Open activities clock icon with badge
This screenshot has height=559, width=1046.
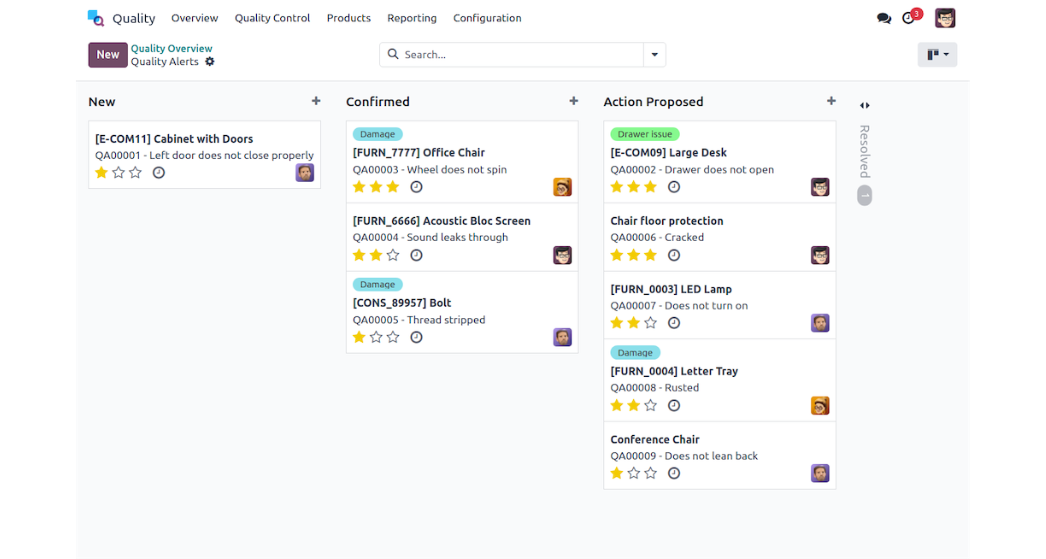point(909,18)
